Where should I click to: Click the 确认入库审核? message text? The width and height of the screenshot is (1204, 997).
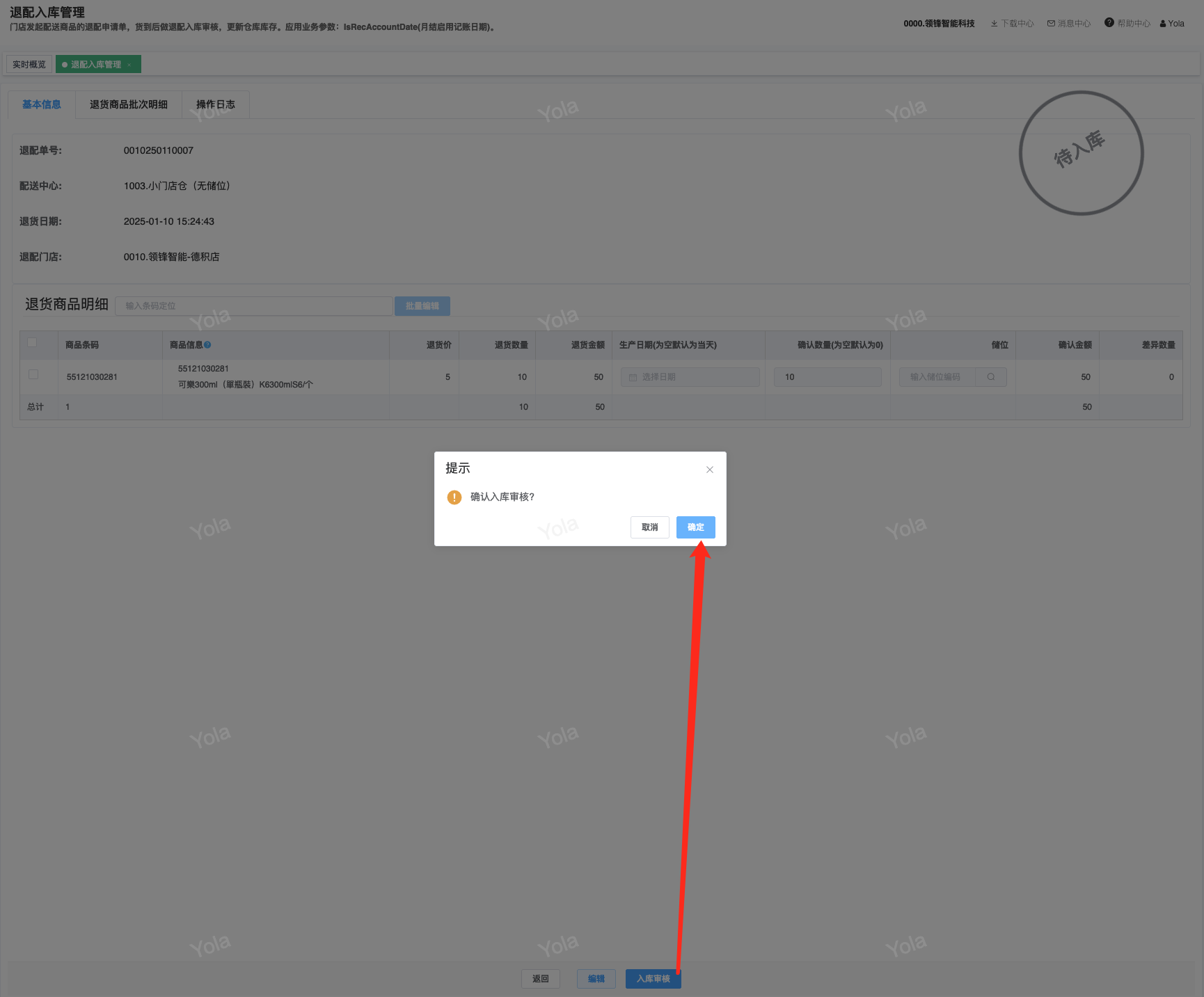(x=502, y=497)
